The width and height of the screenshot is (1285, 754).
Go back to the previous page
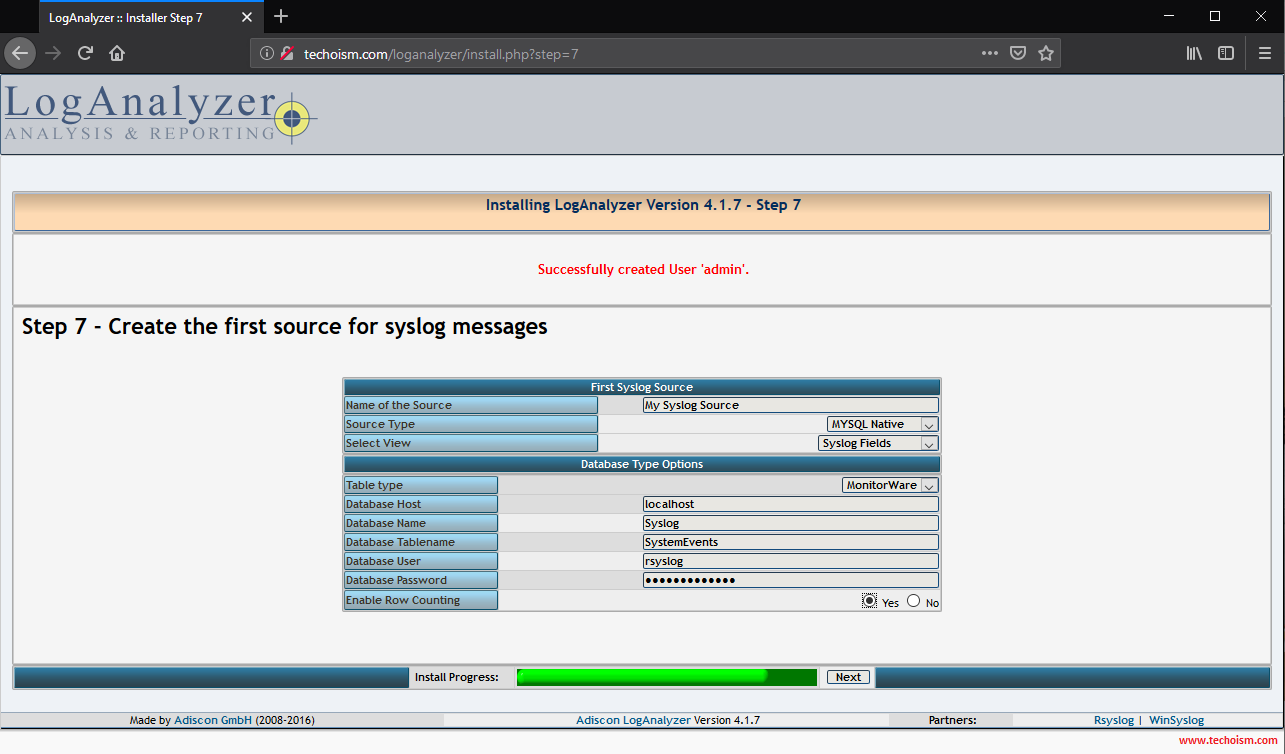point(20,53)
